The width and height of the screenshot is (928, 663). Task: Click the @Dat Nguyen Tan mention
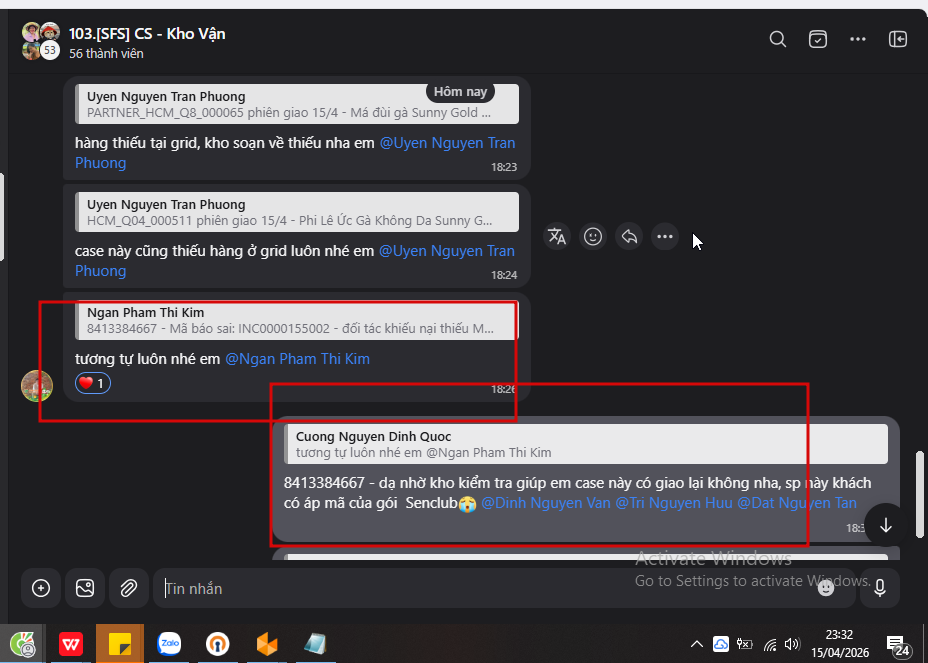pos(797,503)
